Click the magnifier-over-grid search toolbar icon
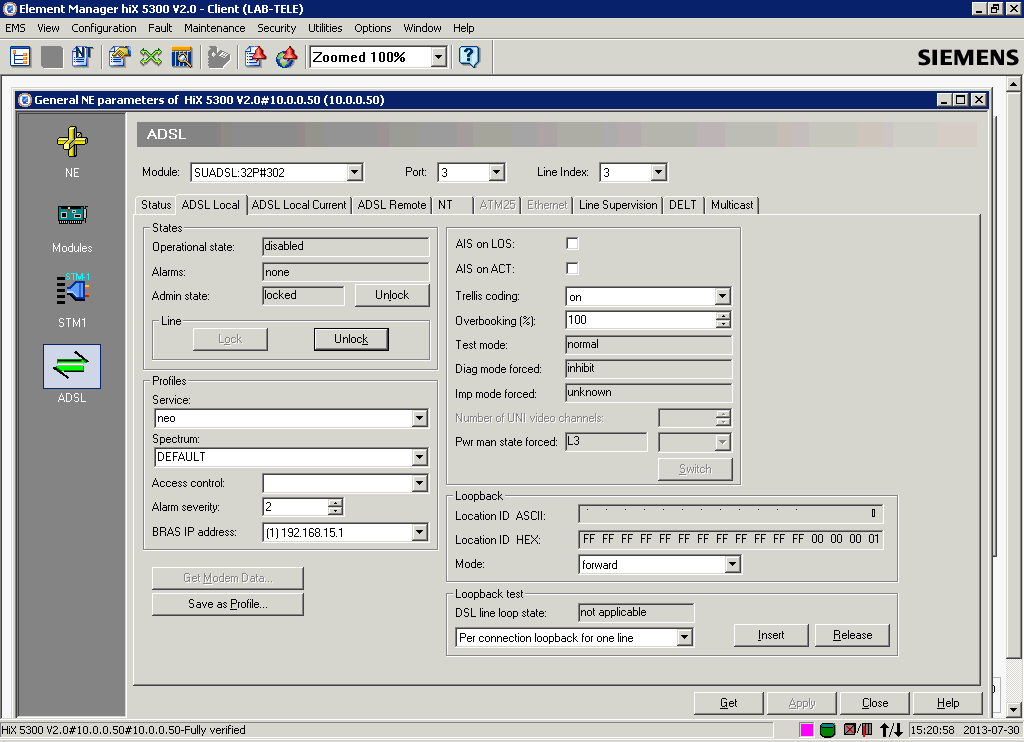Image resolution: width=1024 pixels, height=742 pixels. (182, 57)
